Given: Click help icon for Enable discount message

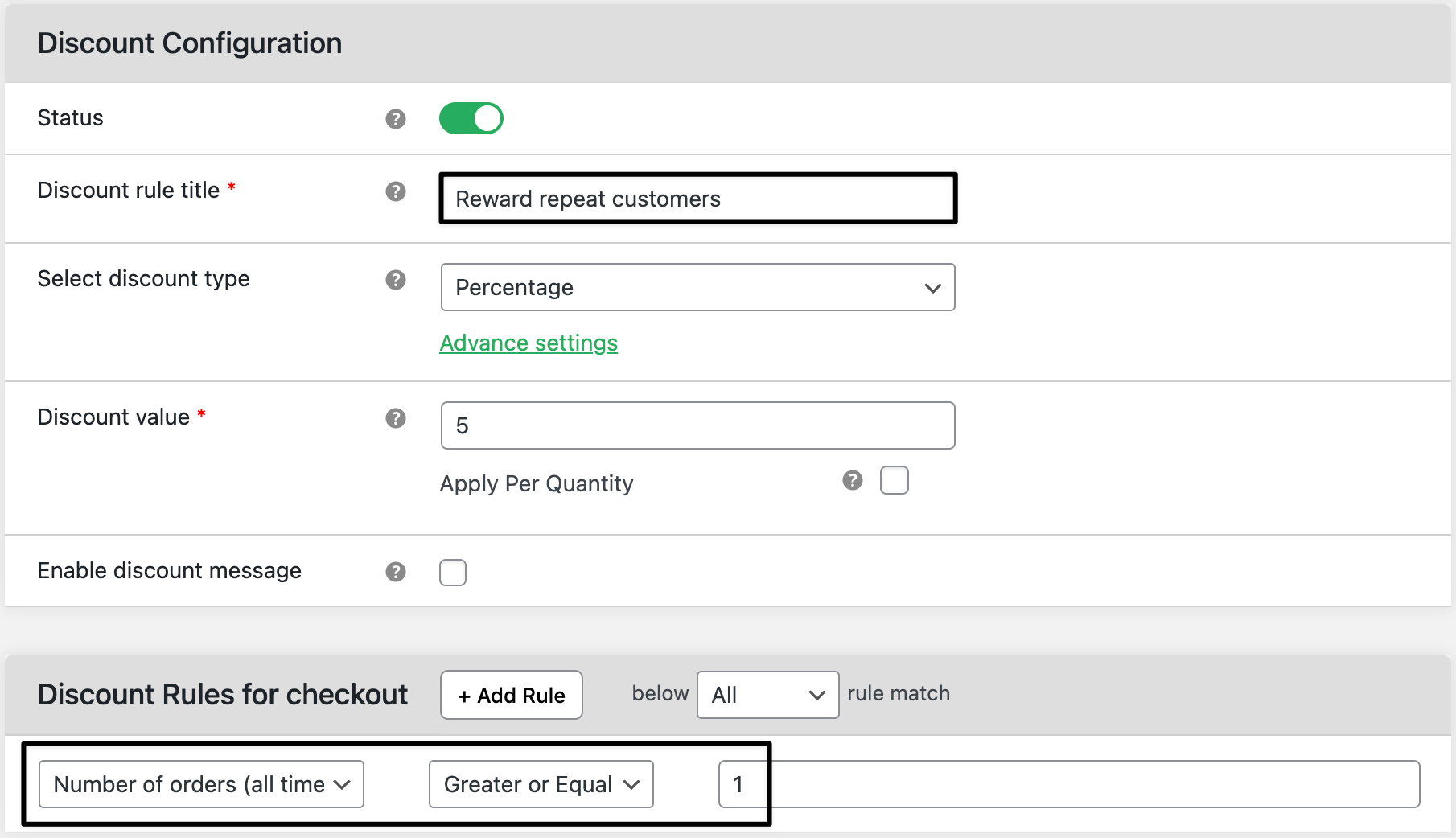Looking at the screenshot, I should 395,572.
